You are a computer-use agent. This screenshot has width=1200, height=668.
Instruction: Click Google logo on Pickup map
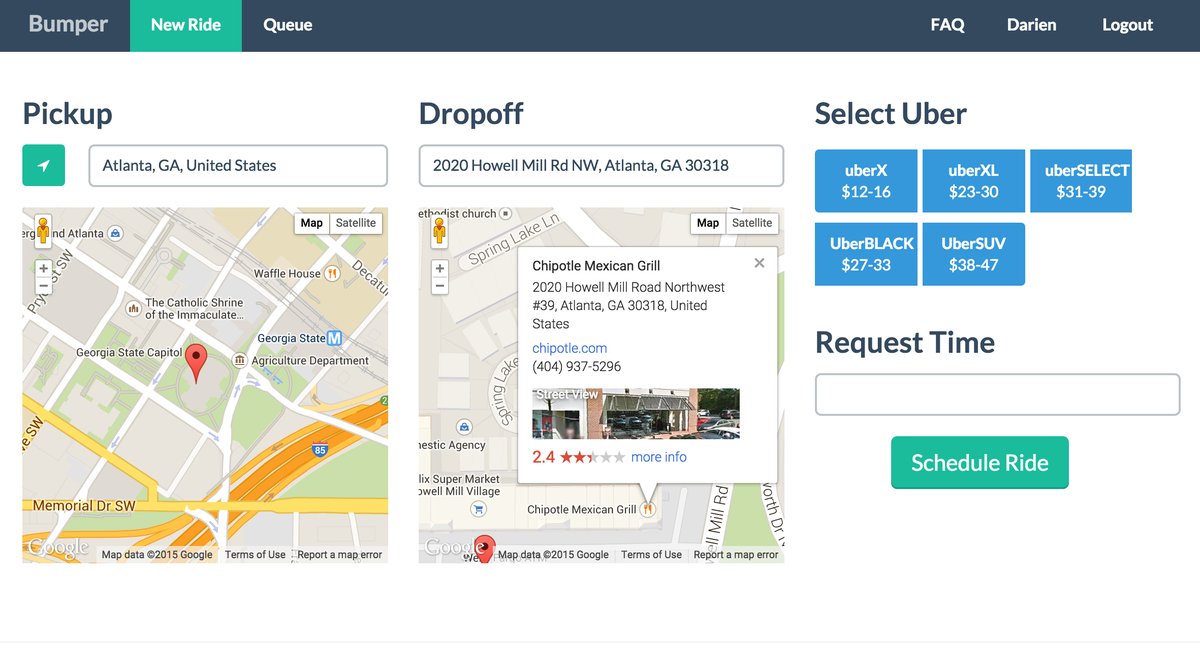click(58, 548)
